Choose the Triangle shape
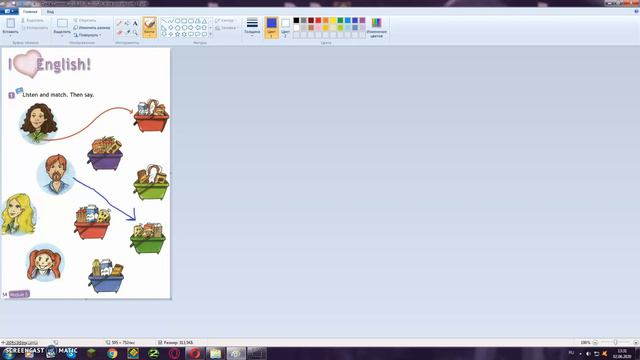The width and height of the screenshot is (640, 360). click(x=204, y=21)
